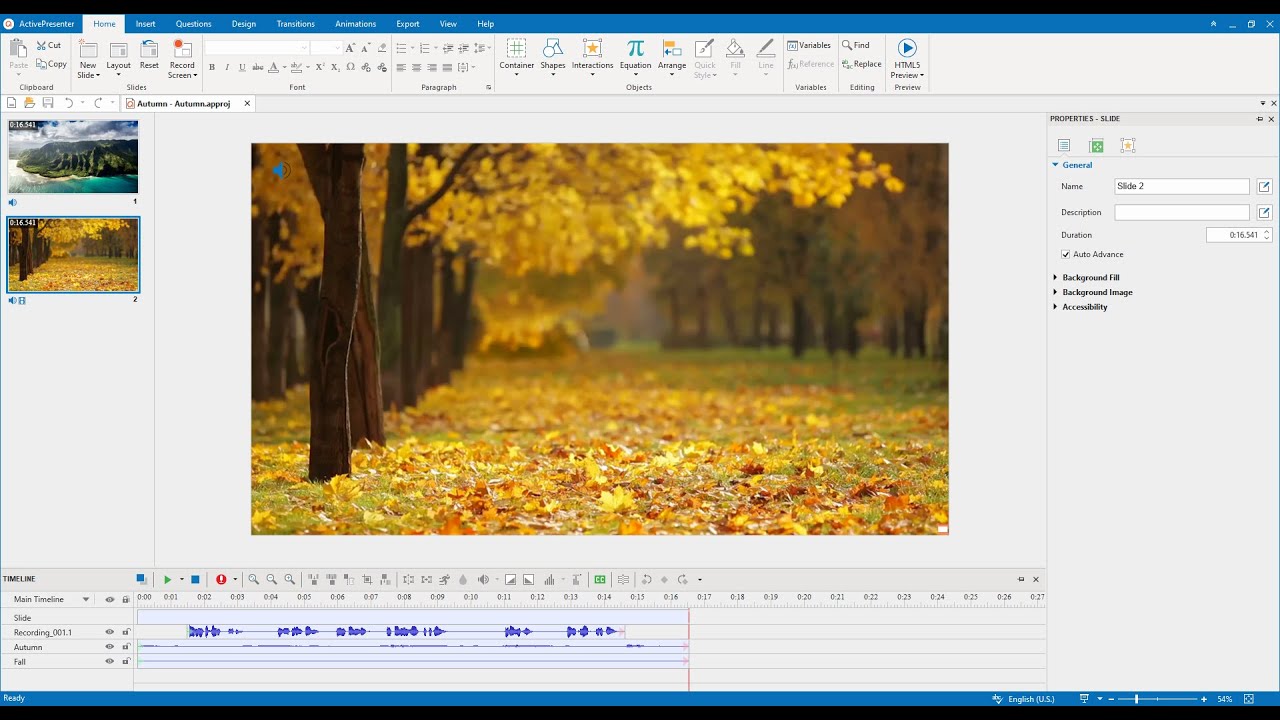Open the Questions ribbon tab

tap(193, 23)
